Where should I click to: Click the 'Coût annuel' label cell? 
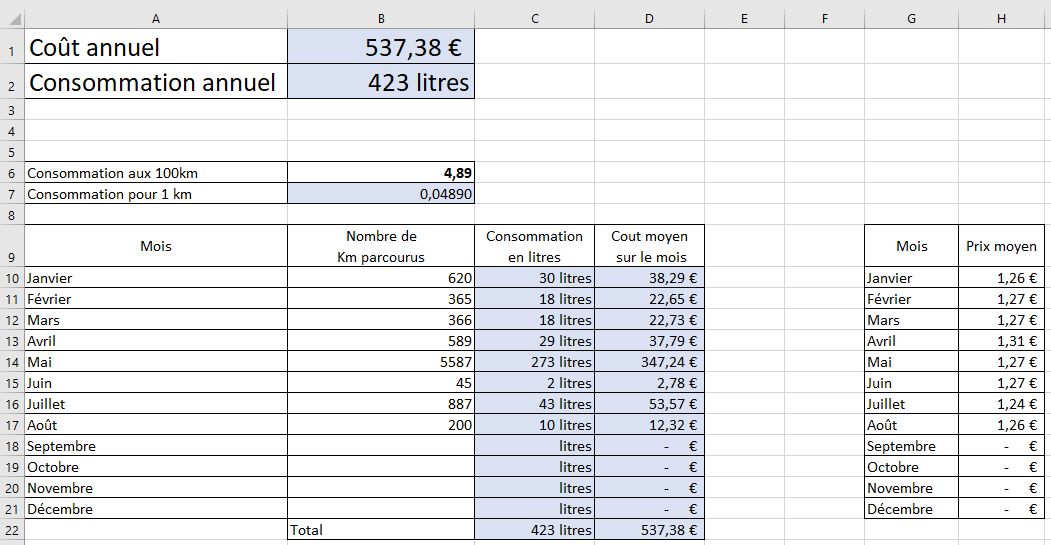click(155, 47)
